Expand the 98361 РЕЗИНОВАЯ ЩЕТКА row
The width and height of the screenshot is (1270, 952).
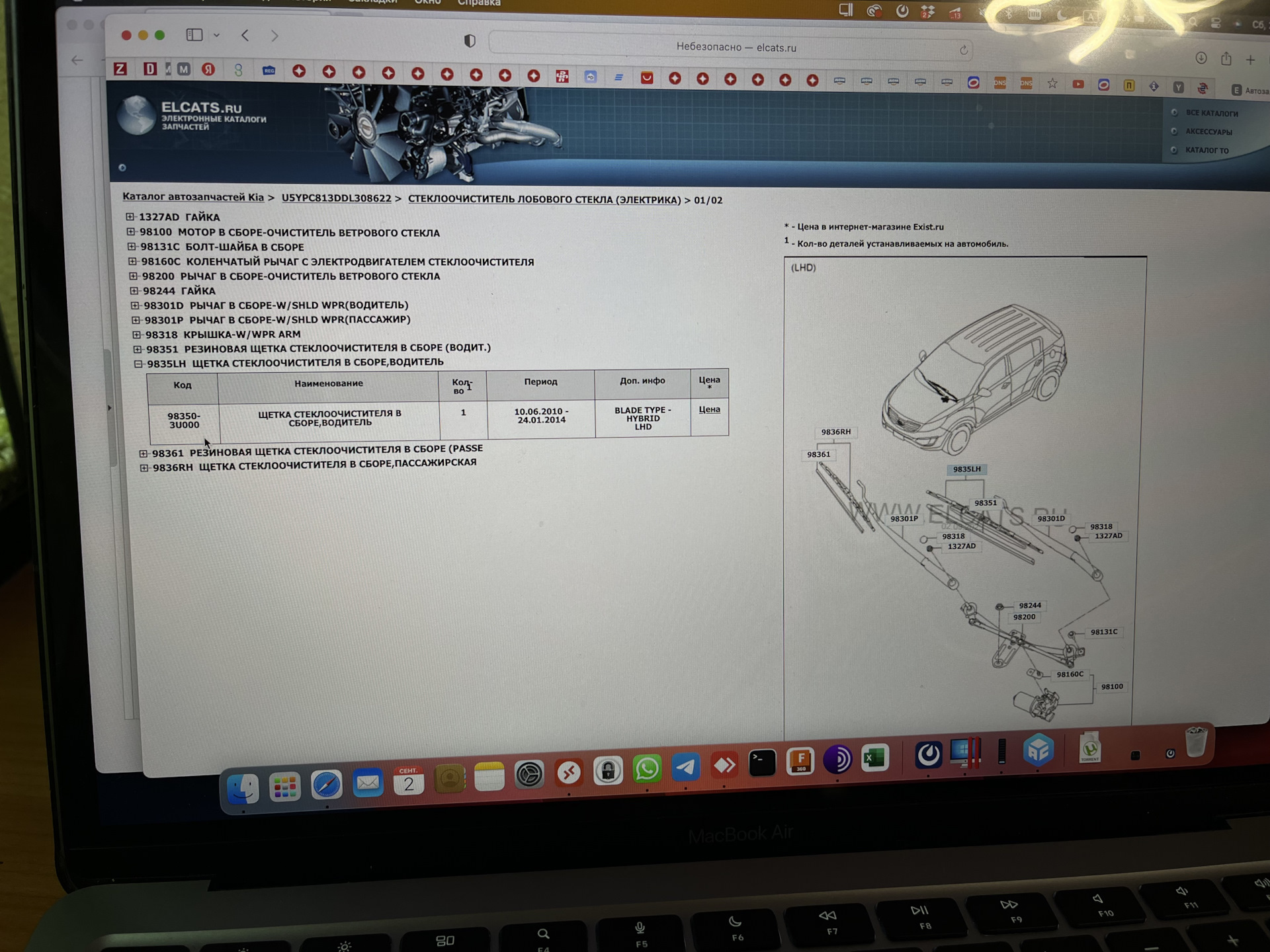point(144,454)
